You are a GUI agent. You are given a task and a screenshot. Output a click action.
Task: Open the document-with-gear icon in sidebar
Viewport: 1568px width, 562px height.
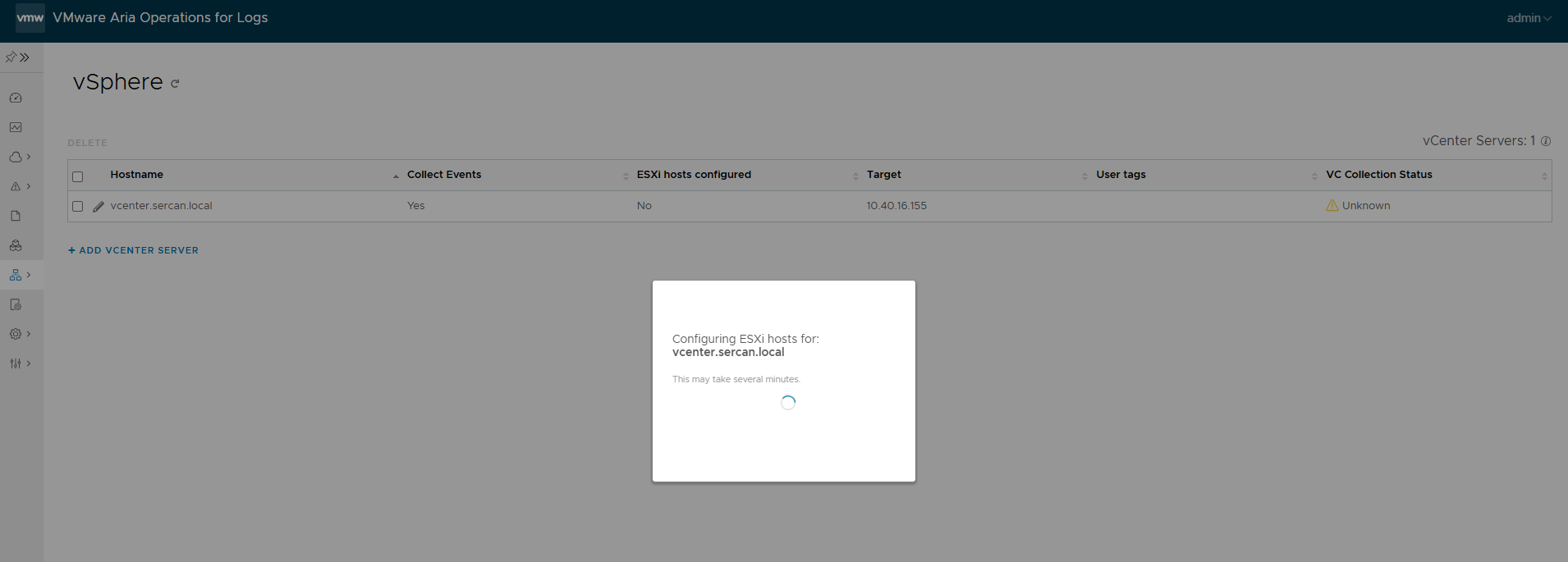16,304
